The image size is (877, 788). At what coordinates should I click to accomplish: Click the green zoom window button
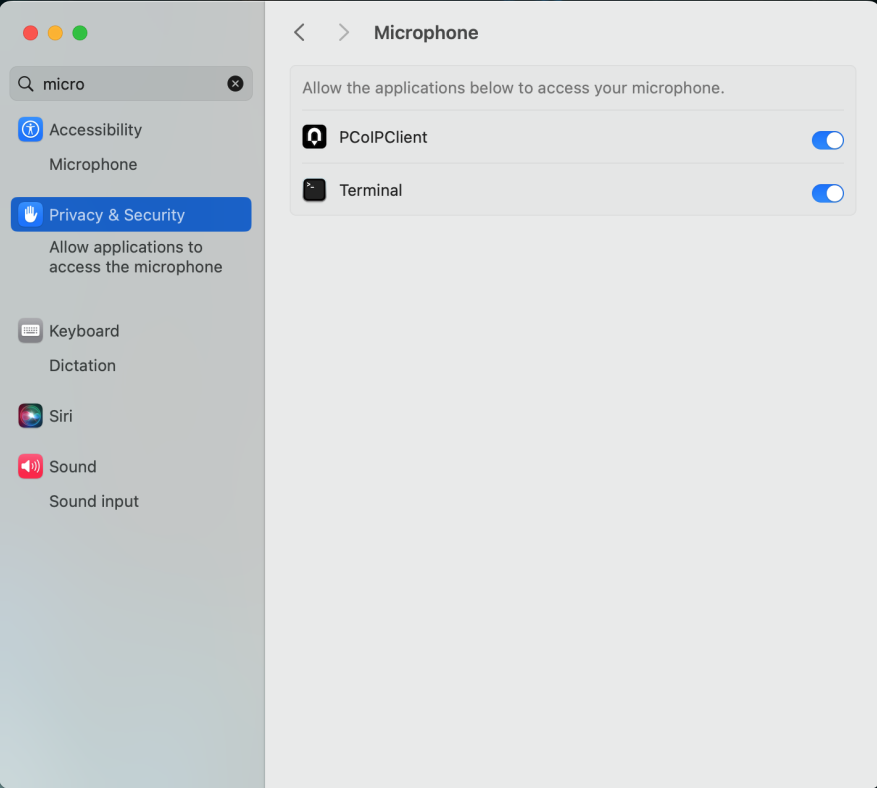tap(80, 33)
